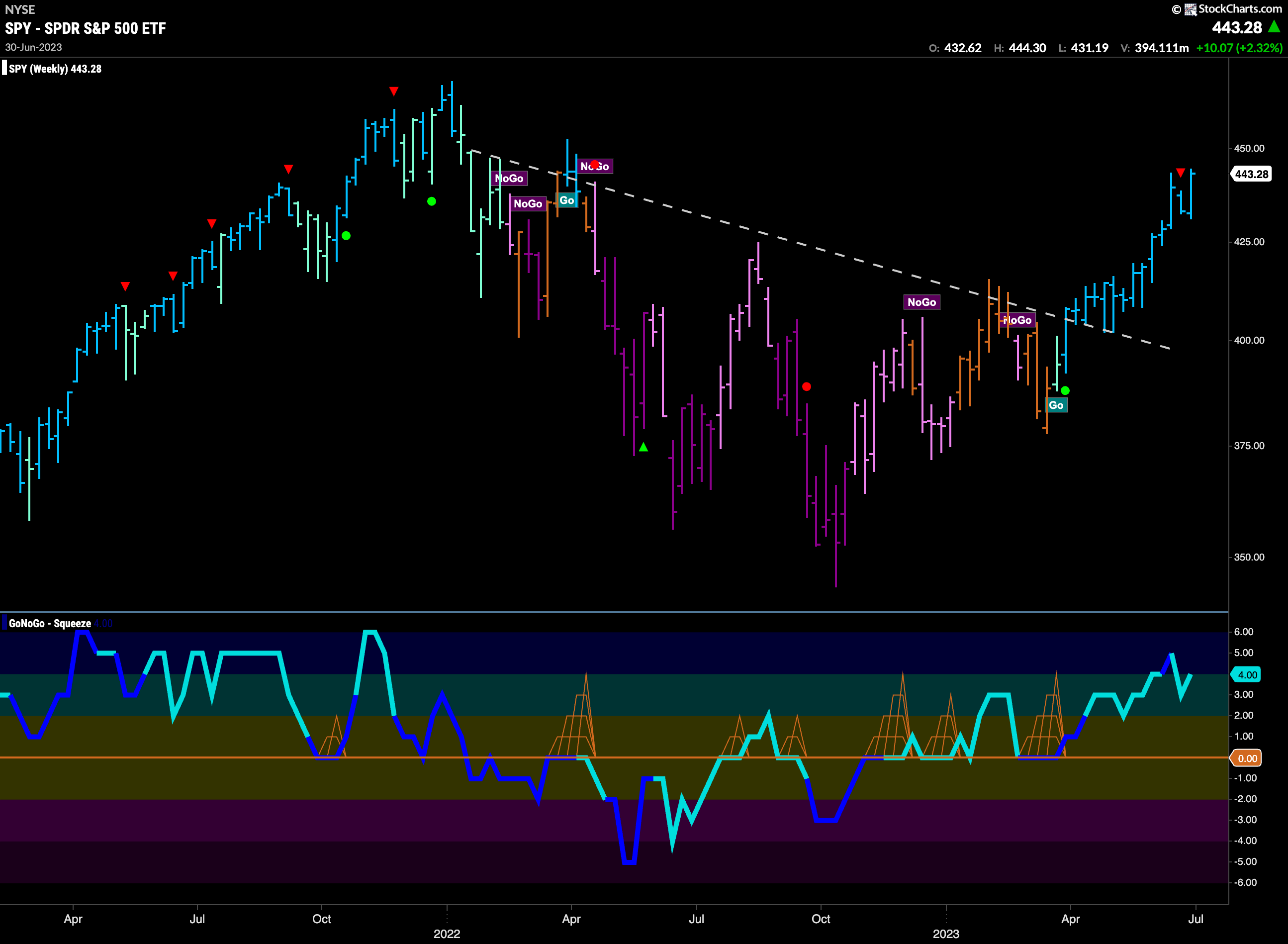
Task: Select the Go label from March 2023
Action: (1056, 405)
